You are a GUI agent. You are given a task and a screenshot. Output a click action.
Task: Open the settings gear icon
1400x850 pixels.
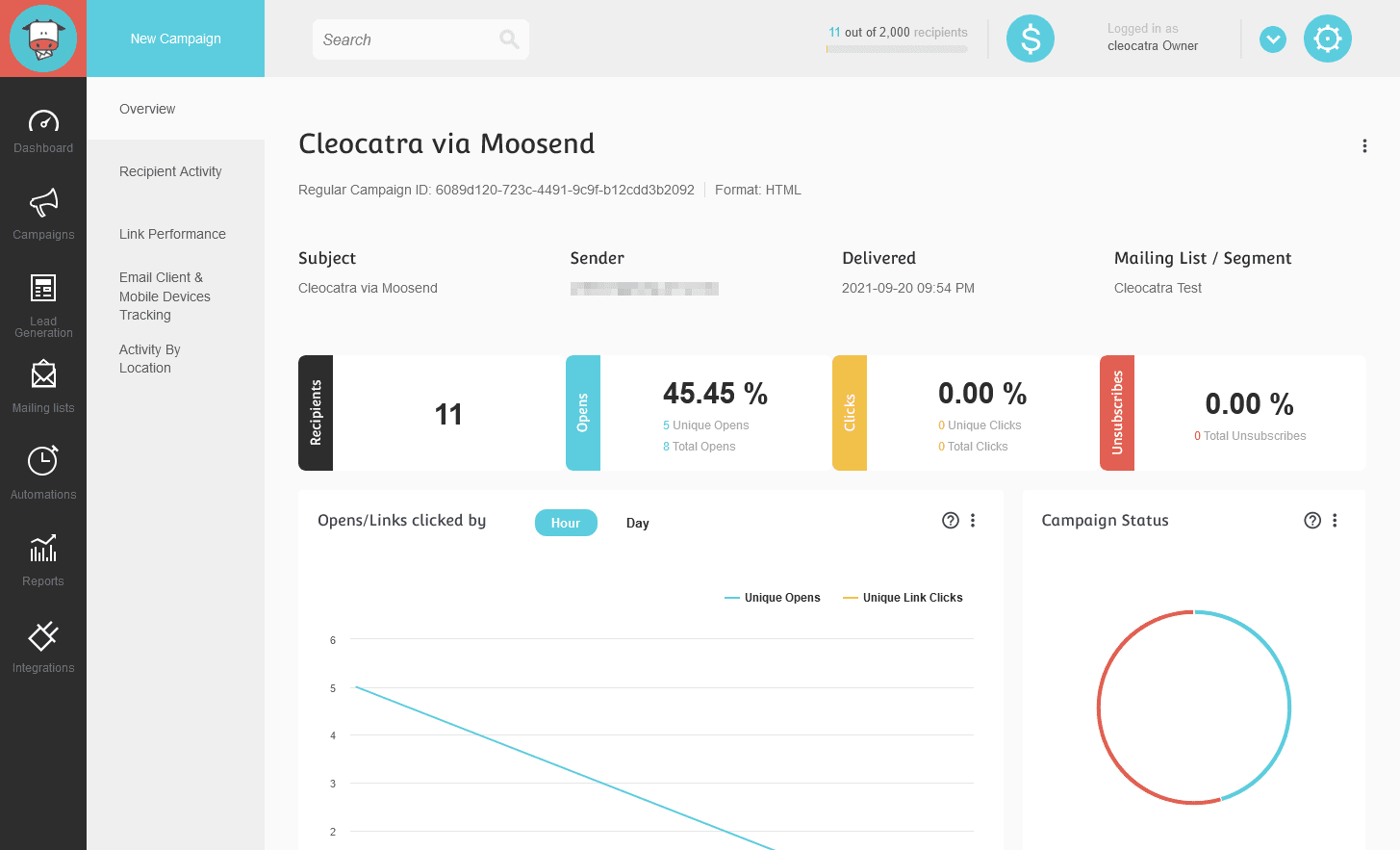(x=1328, y=39)
